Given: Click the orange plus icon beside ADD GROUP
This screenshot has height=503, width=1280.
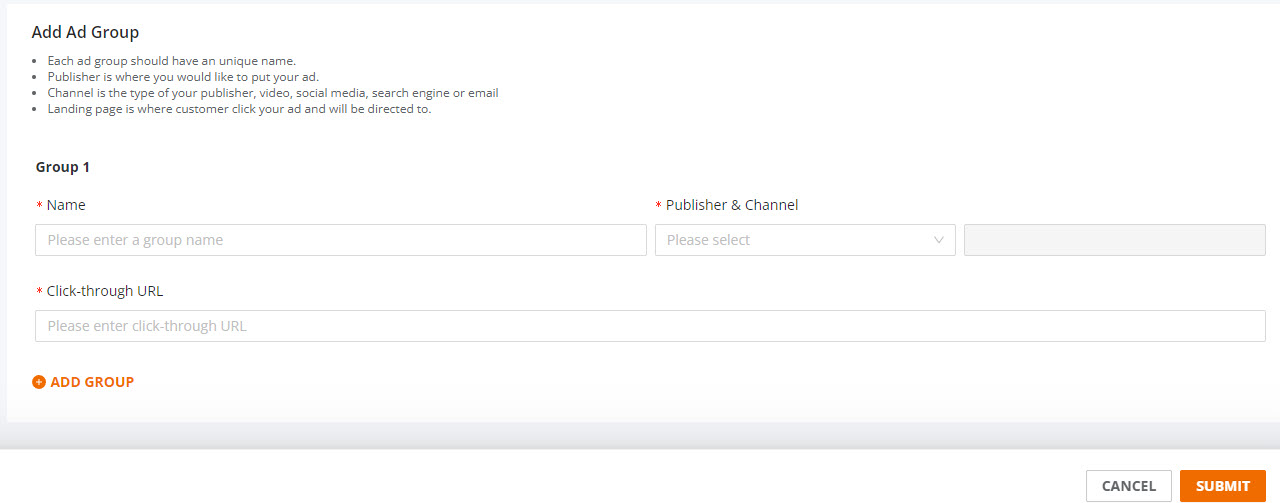Looking at the screenshot, I should point(39,382).
